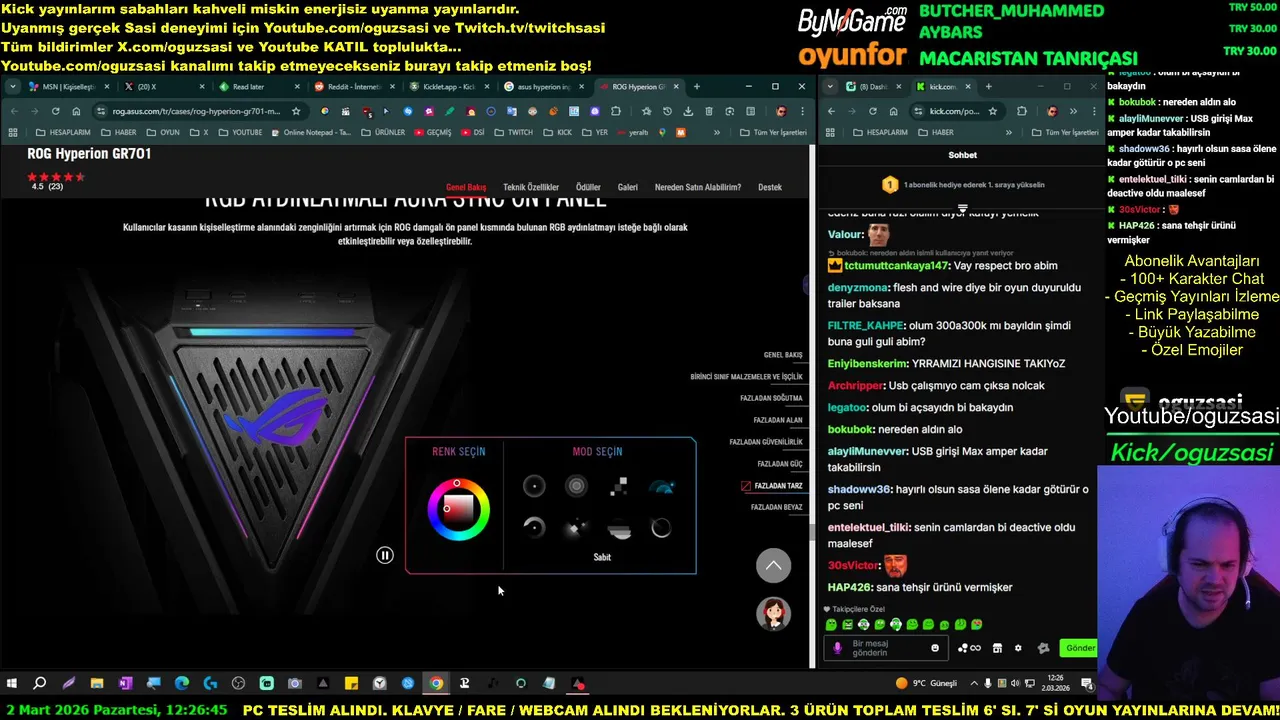The height and width of the screenshot is (720, 1280).
Task: Open the OYUN bookmark folder
Action: (x=163, y=132)
